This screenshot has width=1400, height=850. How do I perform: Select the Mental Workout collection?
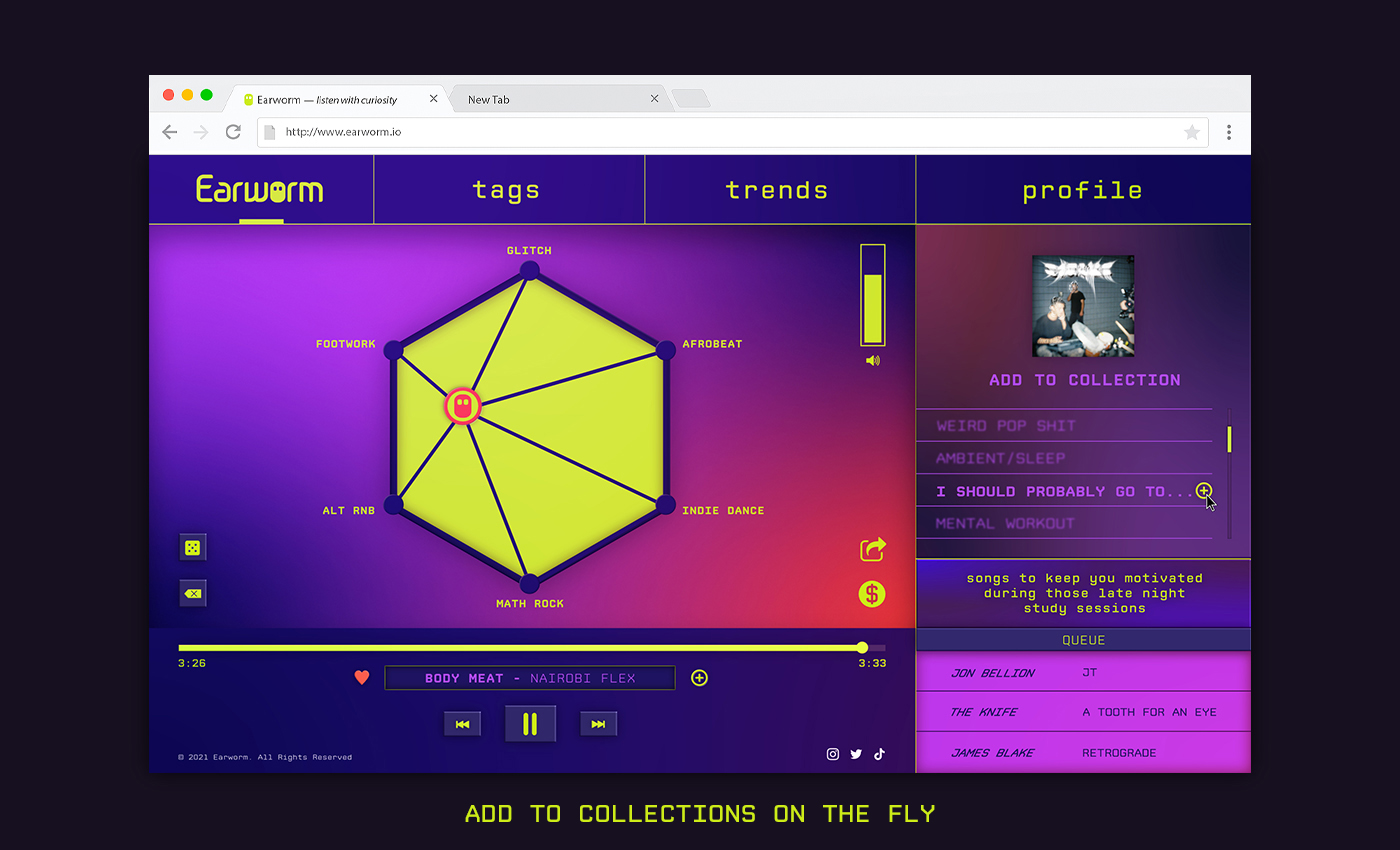click(1064, 523)
